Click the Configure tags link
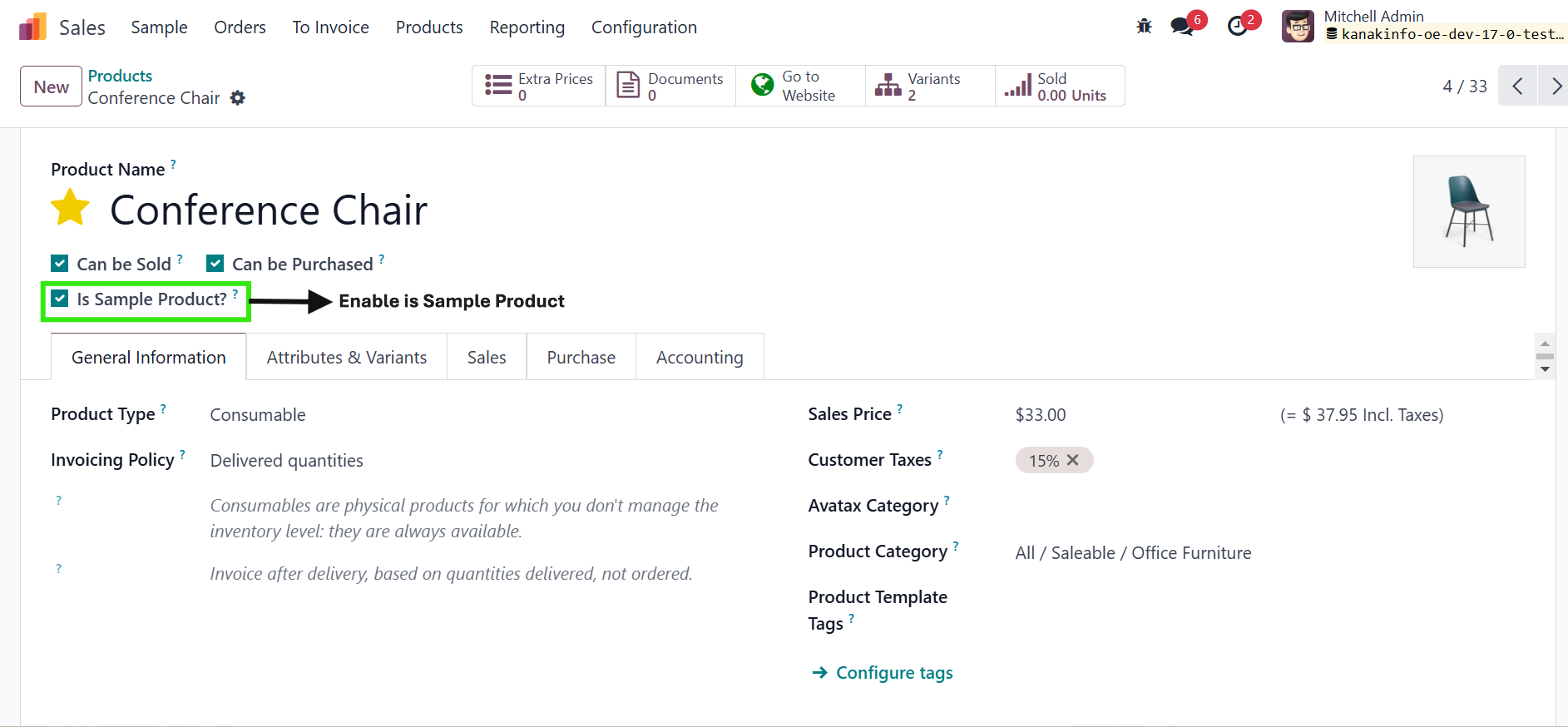 (894, 672)
